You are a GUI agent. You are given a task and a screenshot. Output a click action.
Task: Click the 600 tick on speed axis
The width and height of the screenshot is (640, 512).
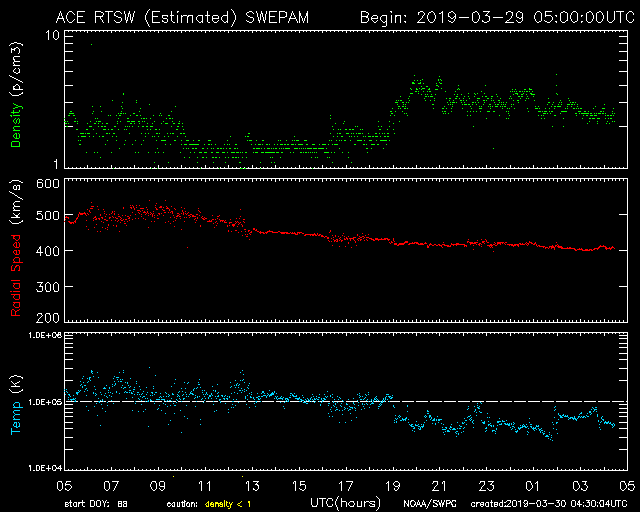[47, 184]
